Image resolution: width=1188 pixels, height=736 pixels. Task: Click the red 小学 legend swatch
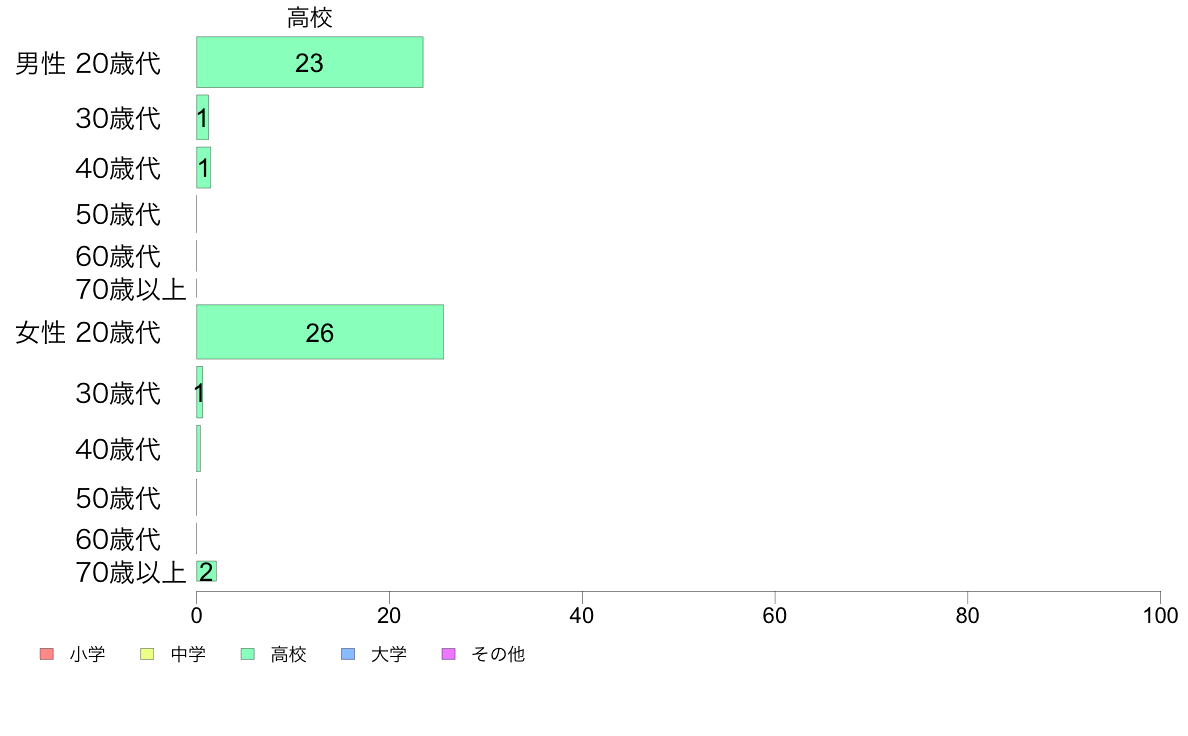pyautogui.click(x=47, y=653)
